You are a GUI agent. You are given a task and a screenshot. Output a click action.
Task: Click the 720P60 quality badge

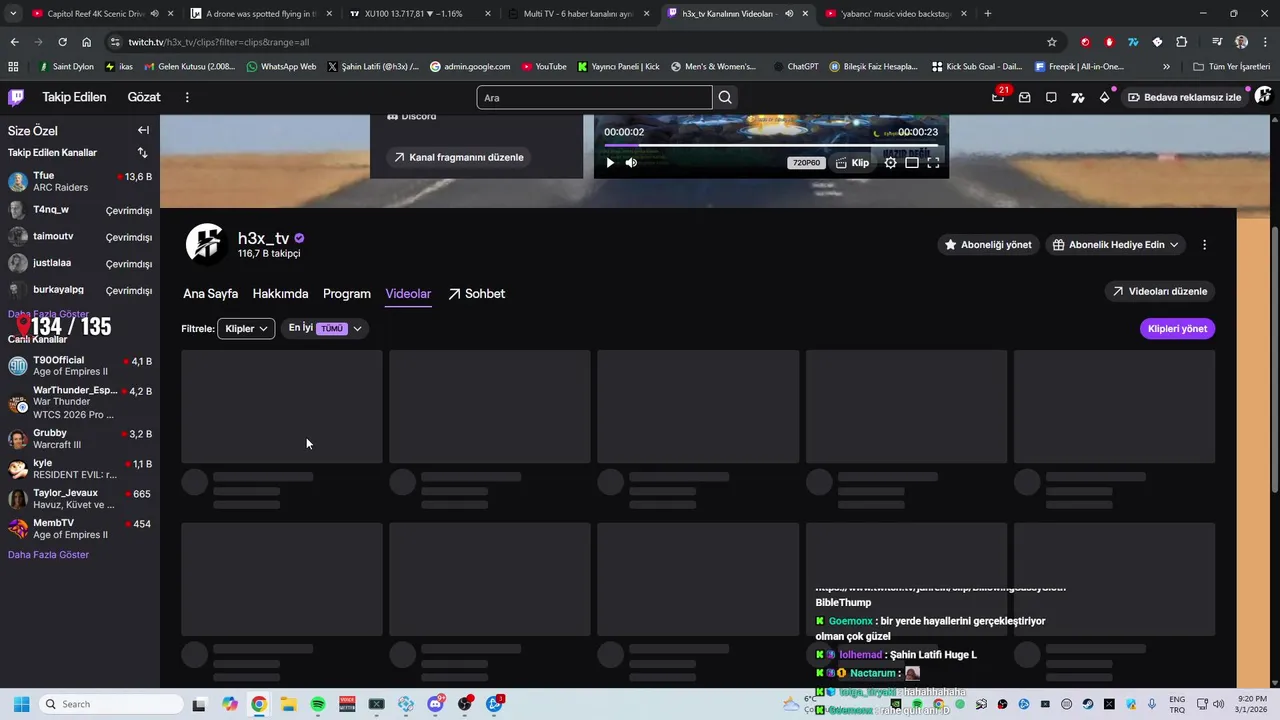(x=806, y=163)
